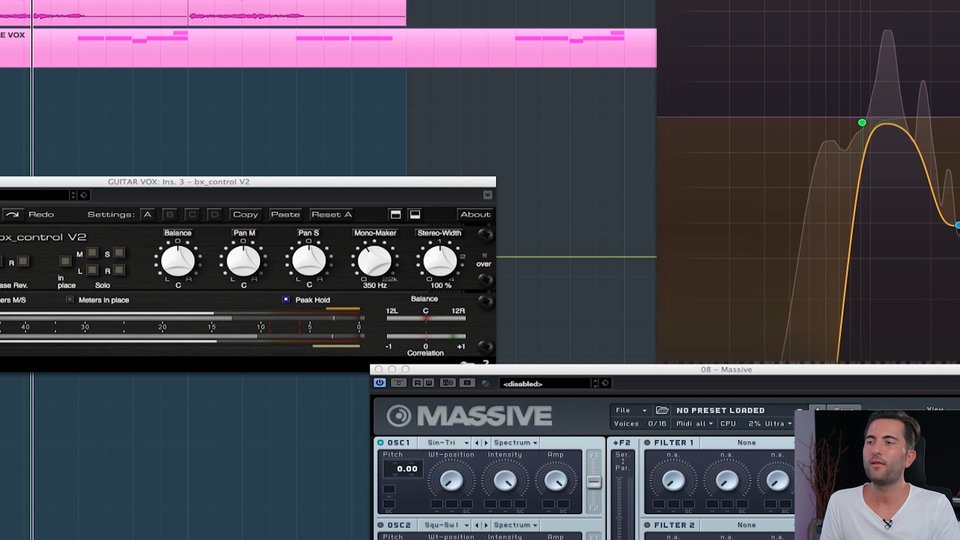Toggle Solo R button beside the L button

(119, 269)
